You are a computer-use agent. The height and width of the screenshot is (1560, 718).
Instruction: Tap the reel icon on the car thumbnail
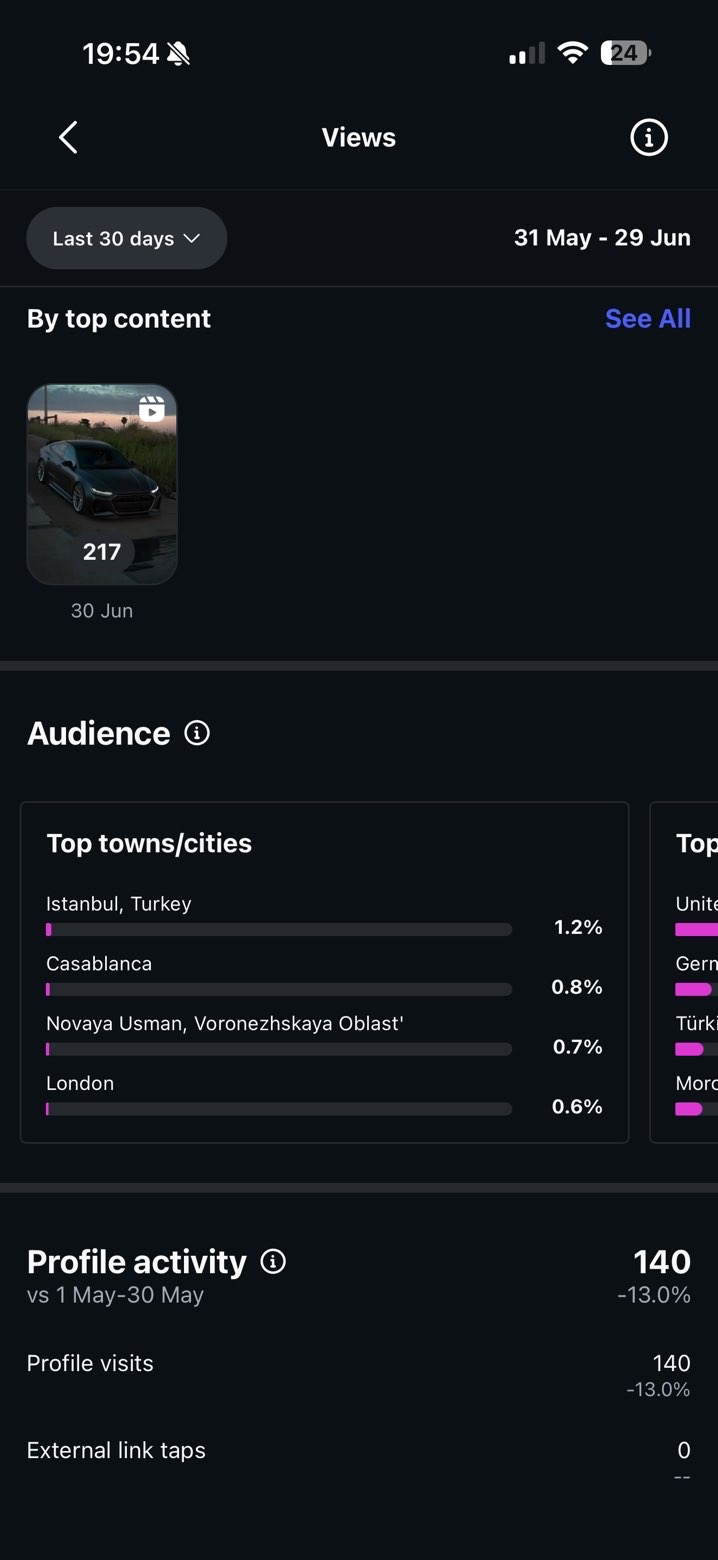coord(151,408)
